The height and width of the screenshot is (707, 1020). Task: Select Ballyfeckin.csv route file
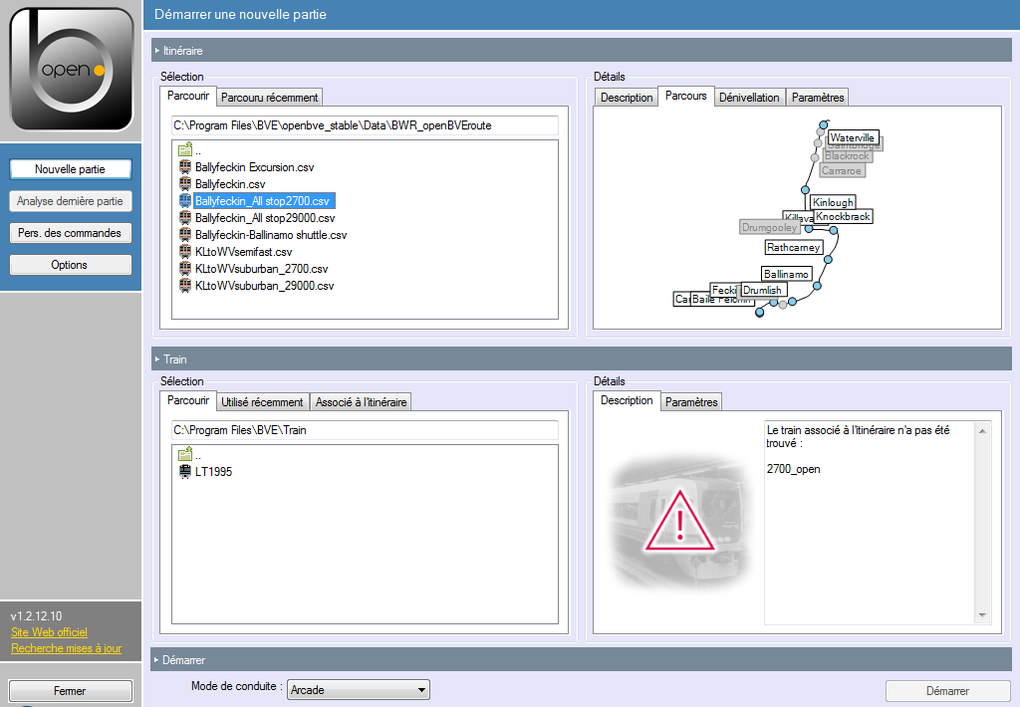point(230,184)
